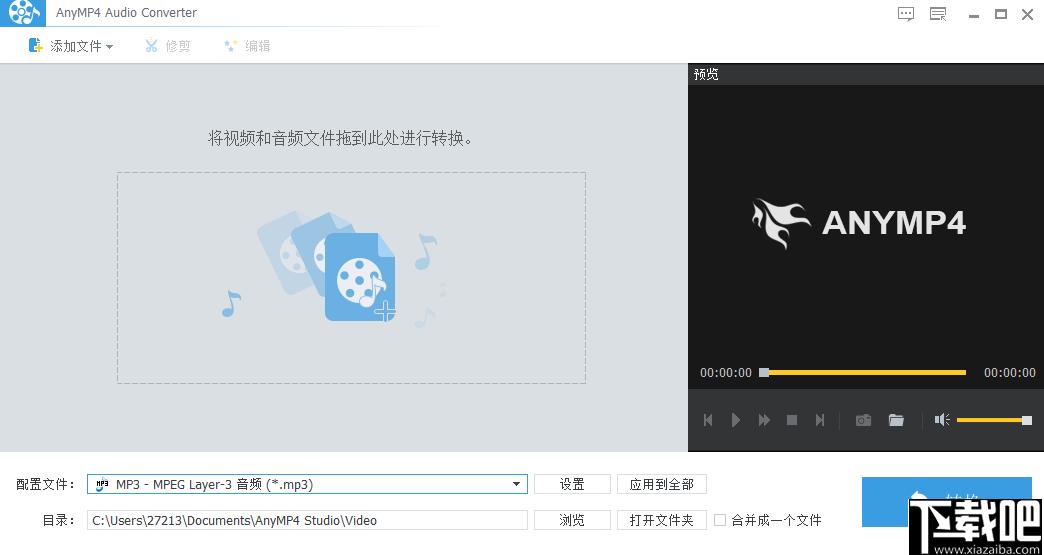Mute the preview volume speaker
The height and width of the screenshot is (555, 1044).
[x=941, y=420]
